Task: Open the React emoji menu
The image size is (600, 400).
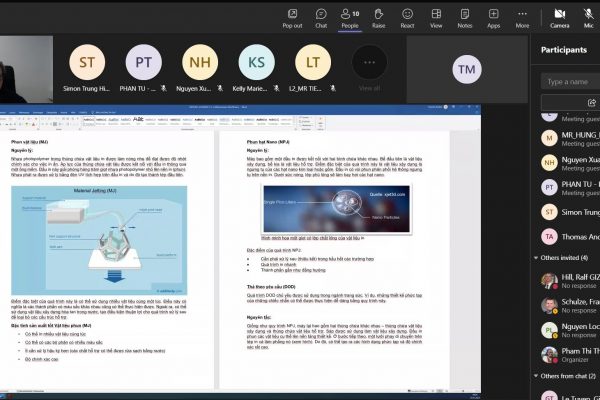Action: click(x=407, y=17)
